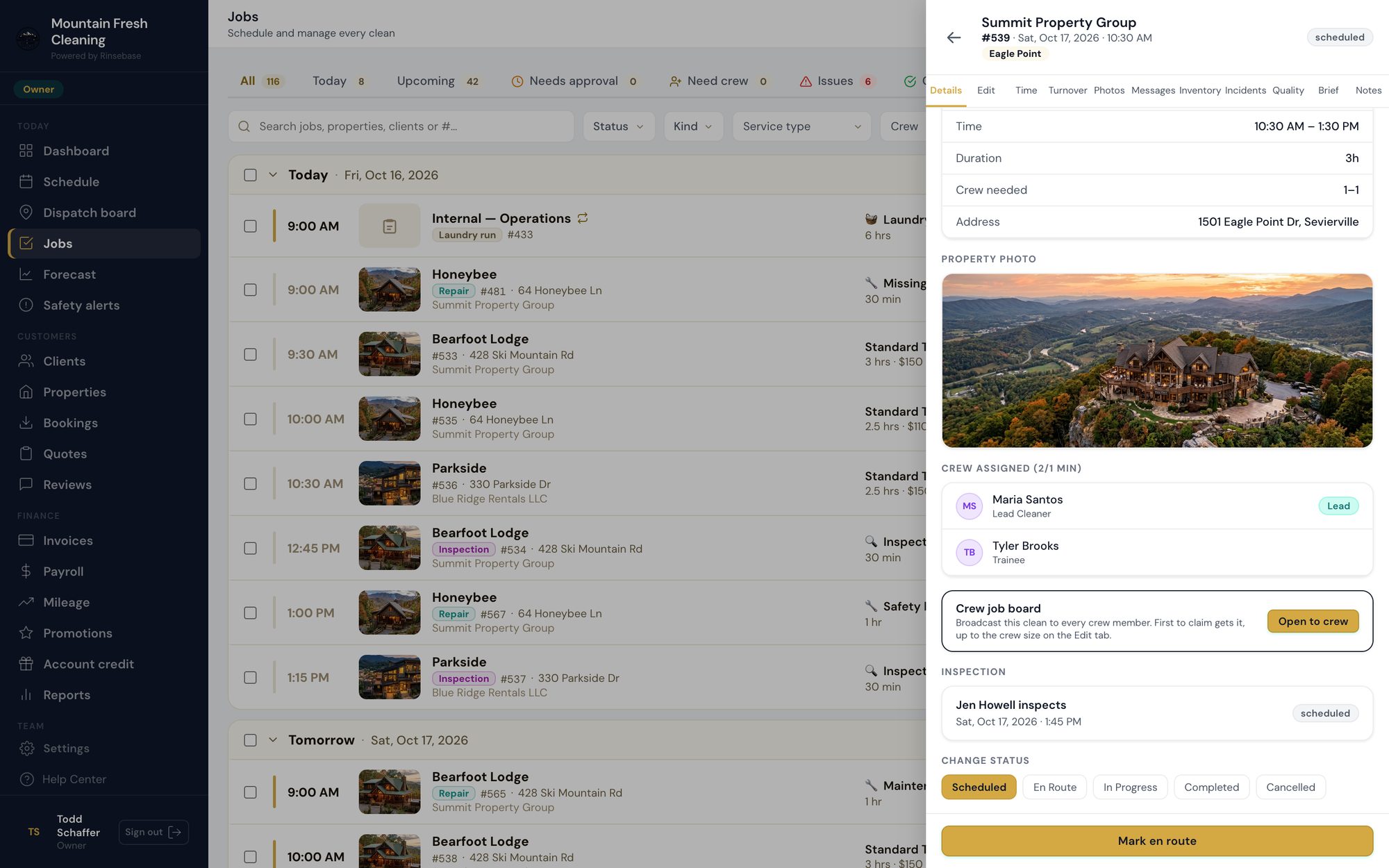Open Account credit page
Image resolution: width=1389 pixels, height=868 pixels.
coord(104,664)
